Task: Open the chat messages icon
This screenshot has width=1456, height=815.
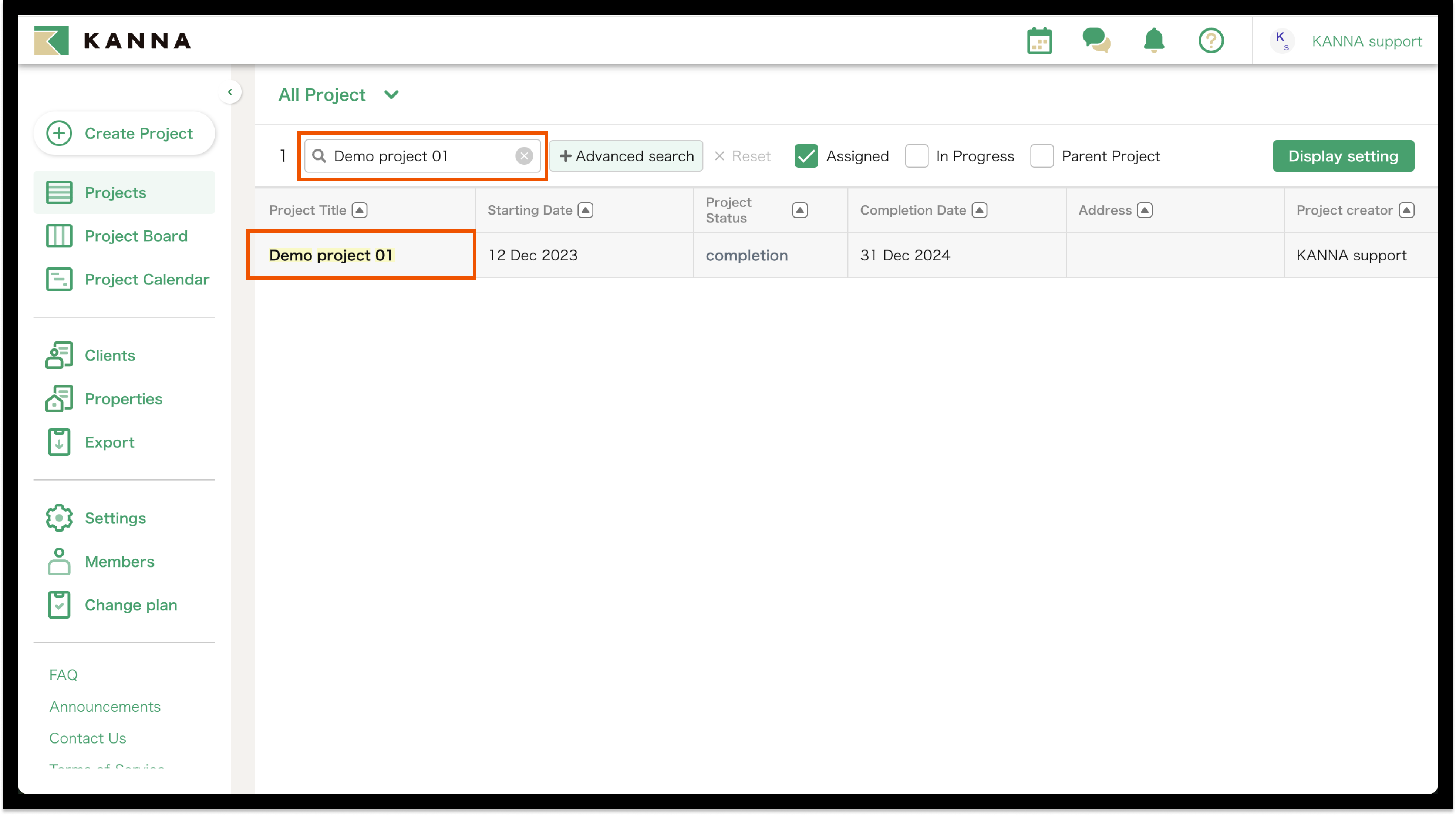Action: [x=1096, y=41]
